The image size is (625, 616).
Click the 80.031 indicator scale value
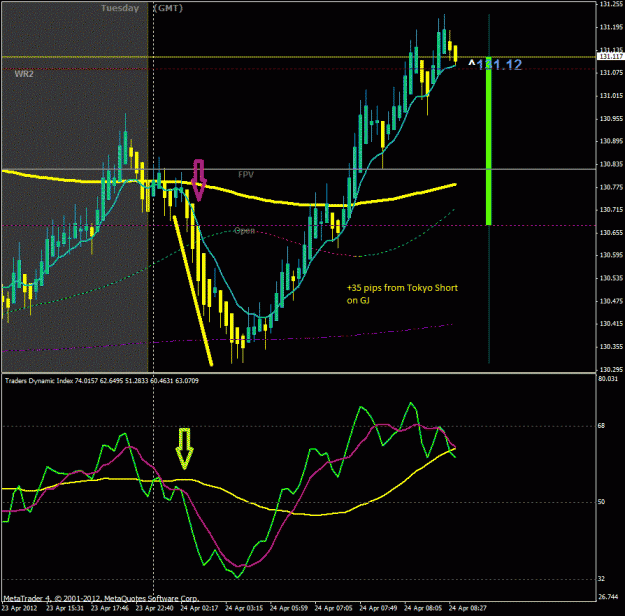608,378
